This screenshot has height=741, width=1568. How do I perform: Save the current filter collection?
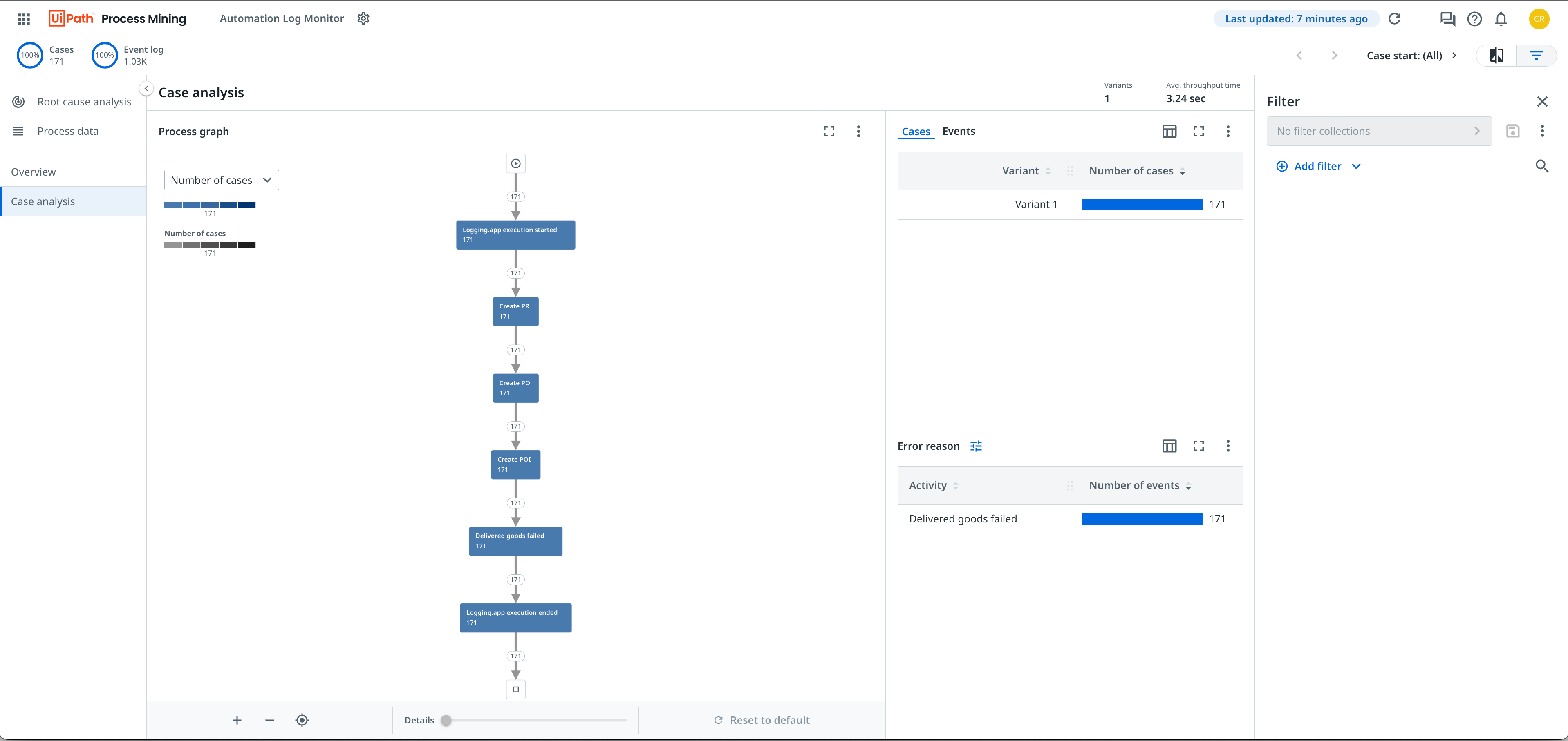pos(1513,131)
